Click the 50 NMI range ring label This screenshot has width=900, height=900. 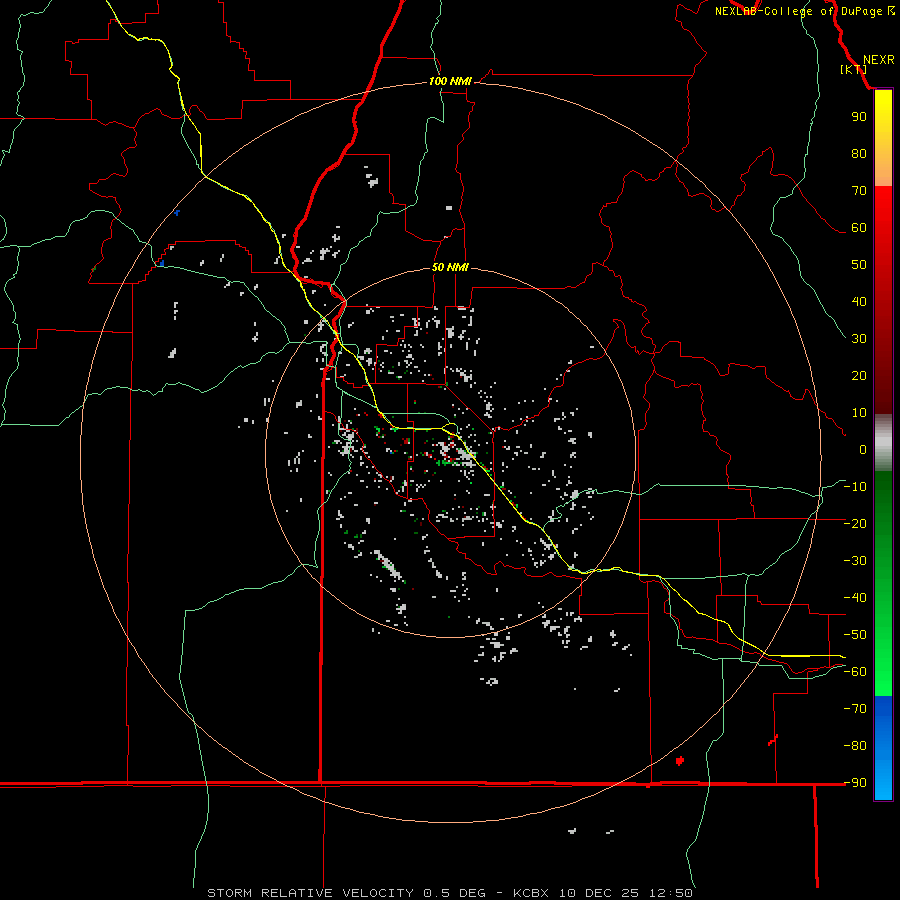(450, 267)
